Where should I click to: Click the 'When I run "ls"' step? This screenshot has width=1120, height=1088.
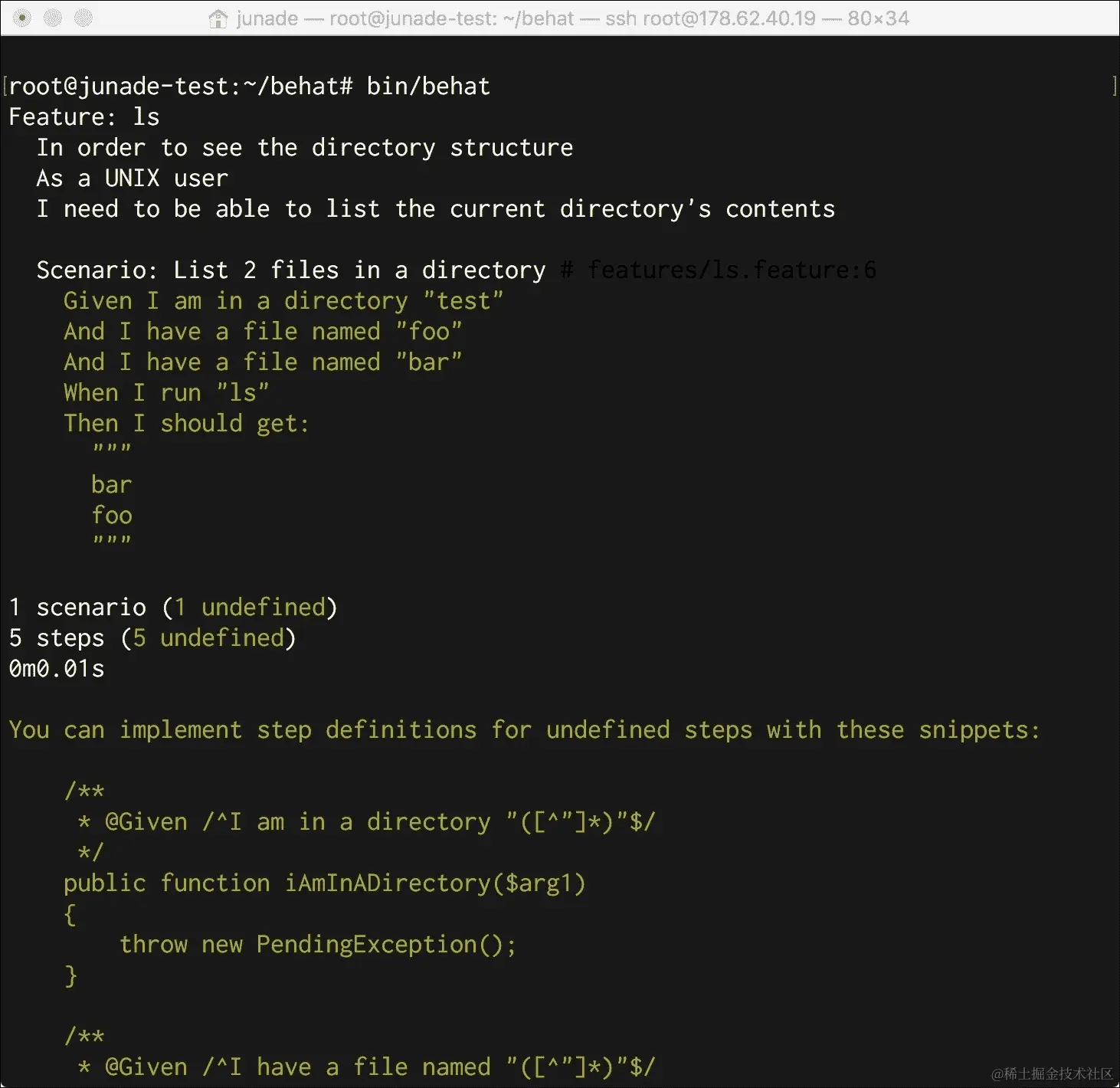[x=166, y=392]
